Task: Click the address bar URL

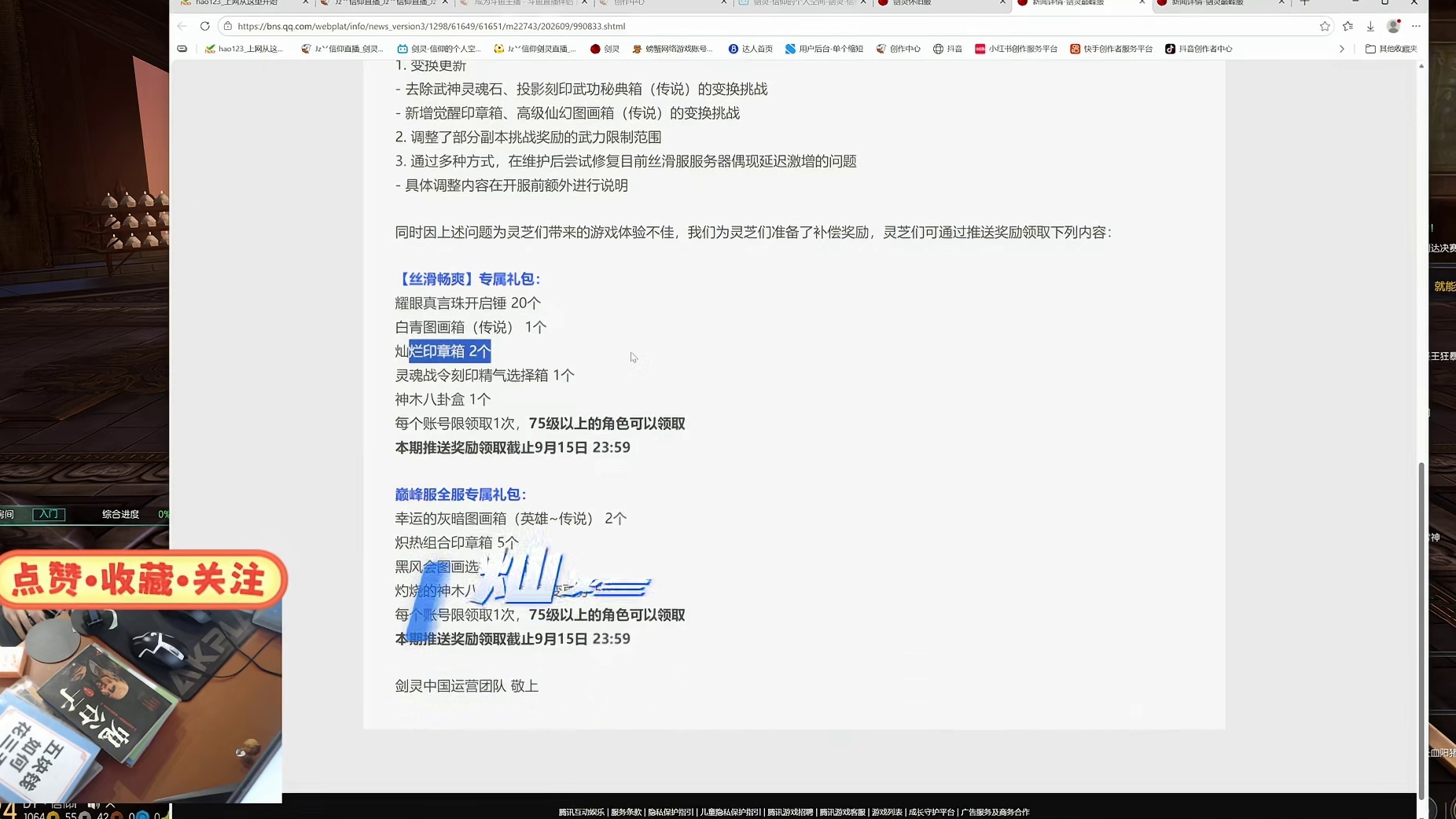Action: click(x=431, y=26)
